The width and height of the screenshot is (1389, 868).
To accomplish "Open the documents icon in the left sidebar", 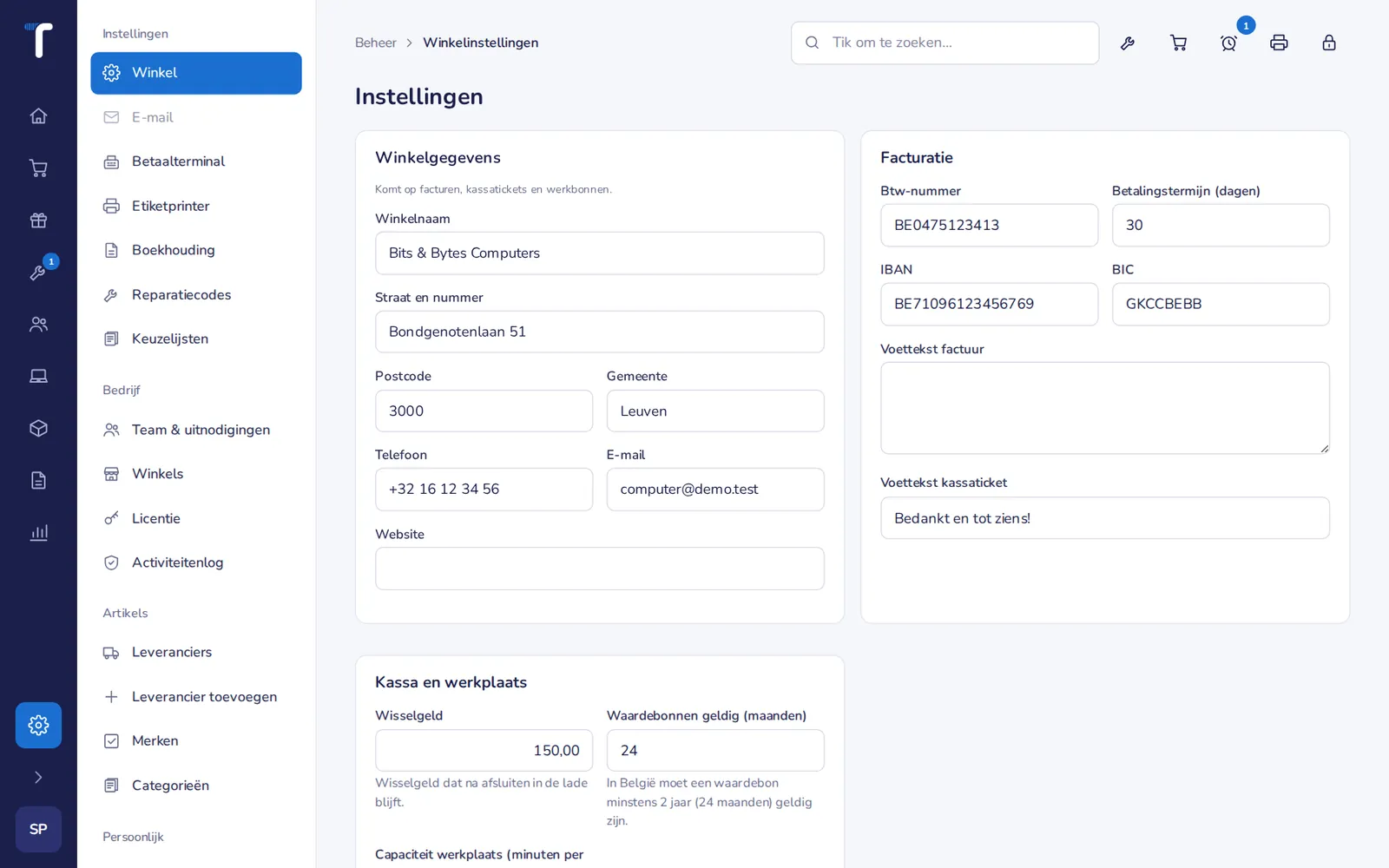I will (x=38, y=481).
